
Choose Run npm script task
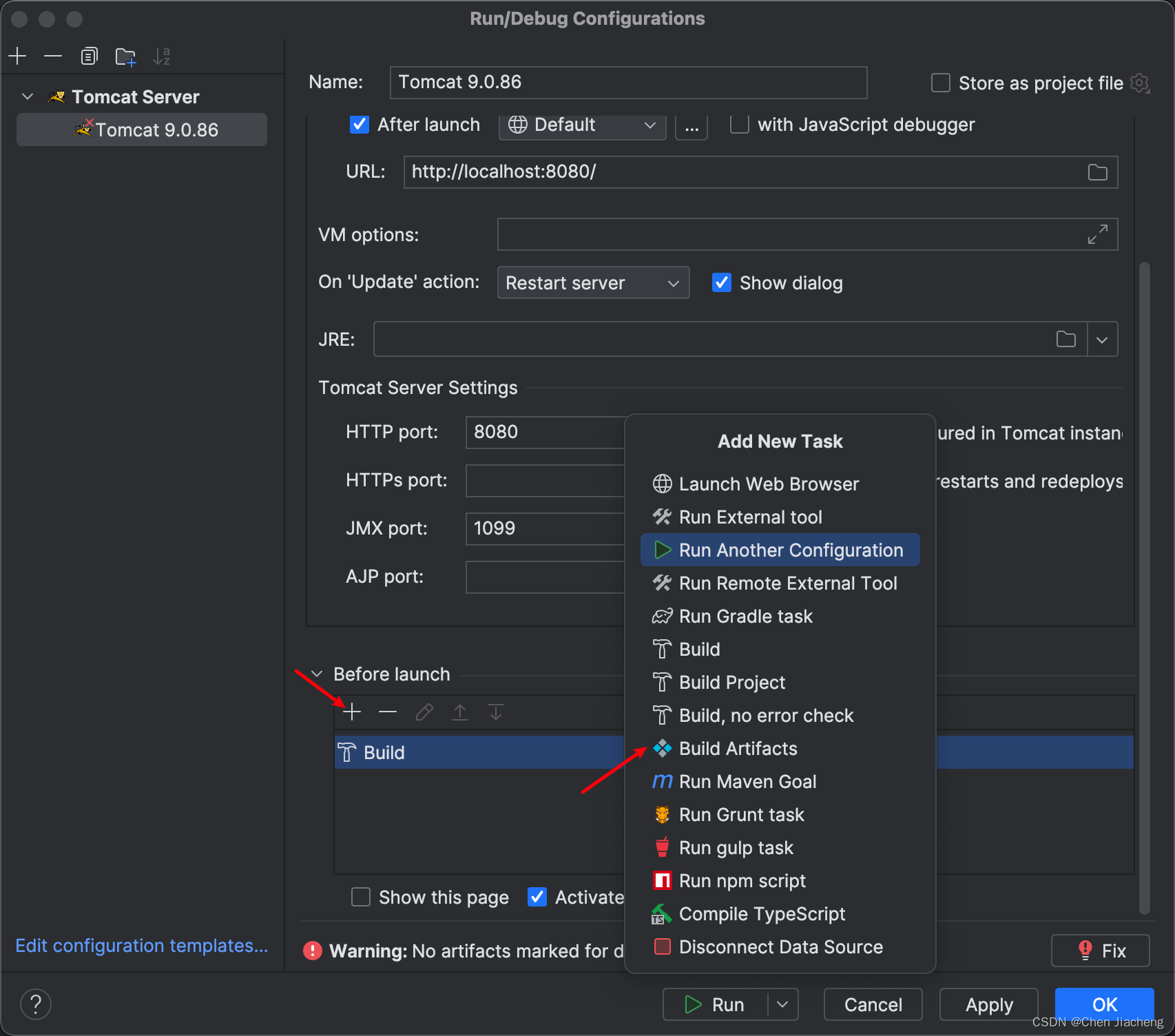(780, 881)
